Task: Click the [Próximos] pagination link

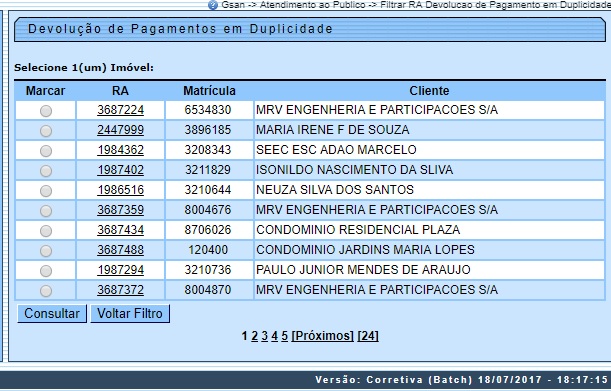Action: (323, 336)
